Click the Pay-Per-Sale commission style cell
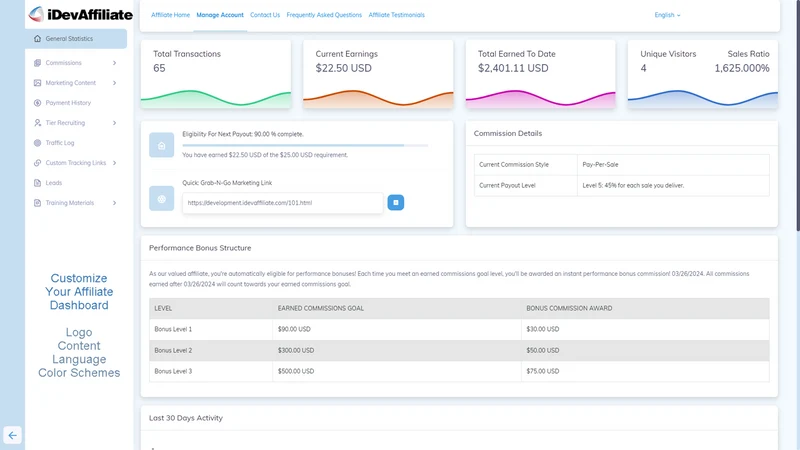The image size is (800, 450). point(673,165)
